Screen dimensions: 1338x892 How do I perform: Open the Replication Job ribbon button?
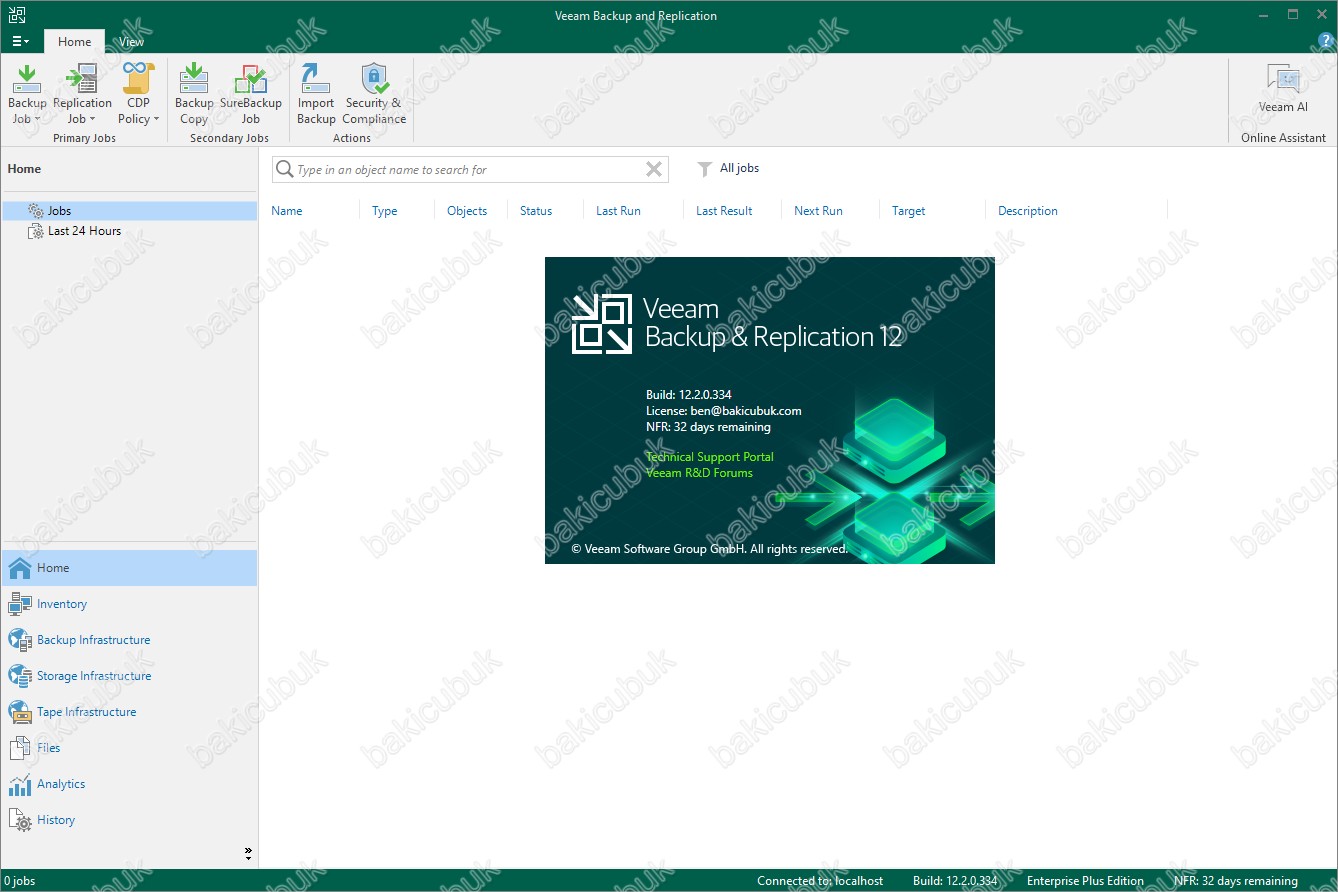[x=82, y=93]
